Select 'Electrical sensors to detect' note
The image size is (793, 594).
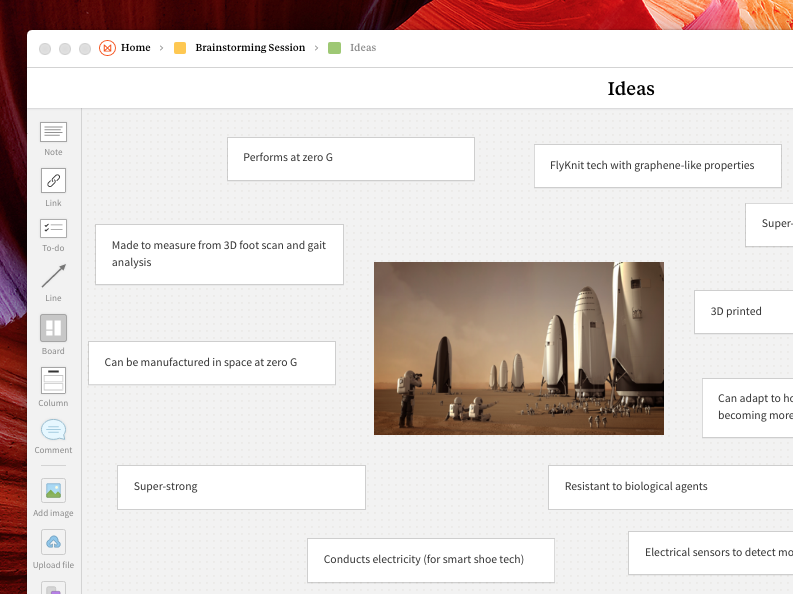click(711, 553)
